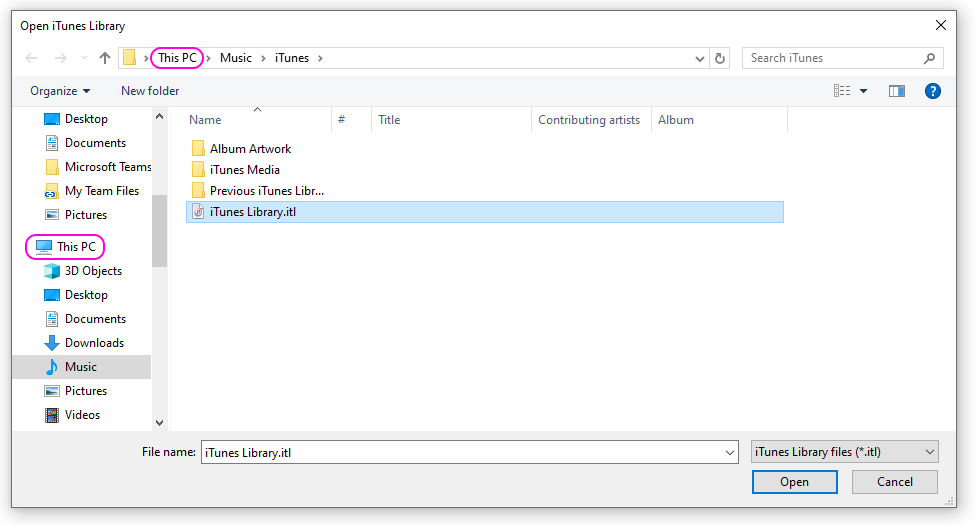Viewport: 978px width, 525px height.
Task: Click the Music note icon
Action: click(x=52, y=367)
